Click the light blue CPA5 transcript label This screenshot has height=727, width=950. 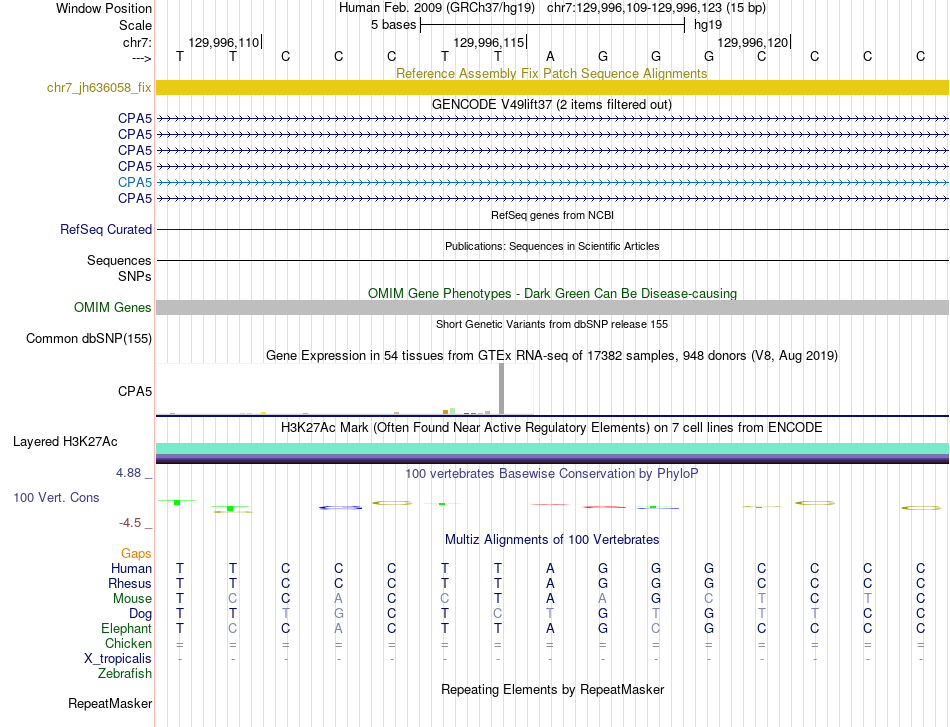pos(135,182)
